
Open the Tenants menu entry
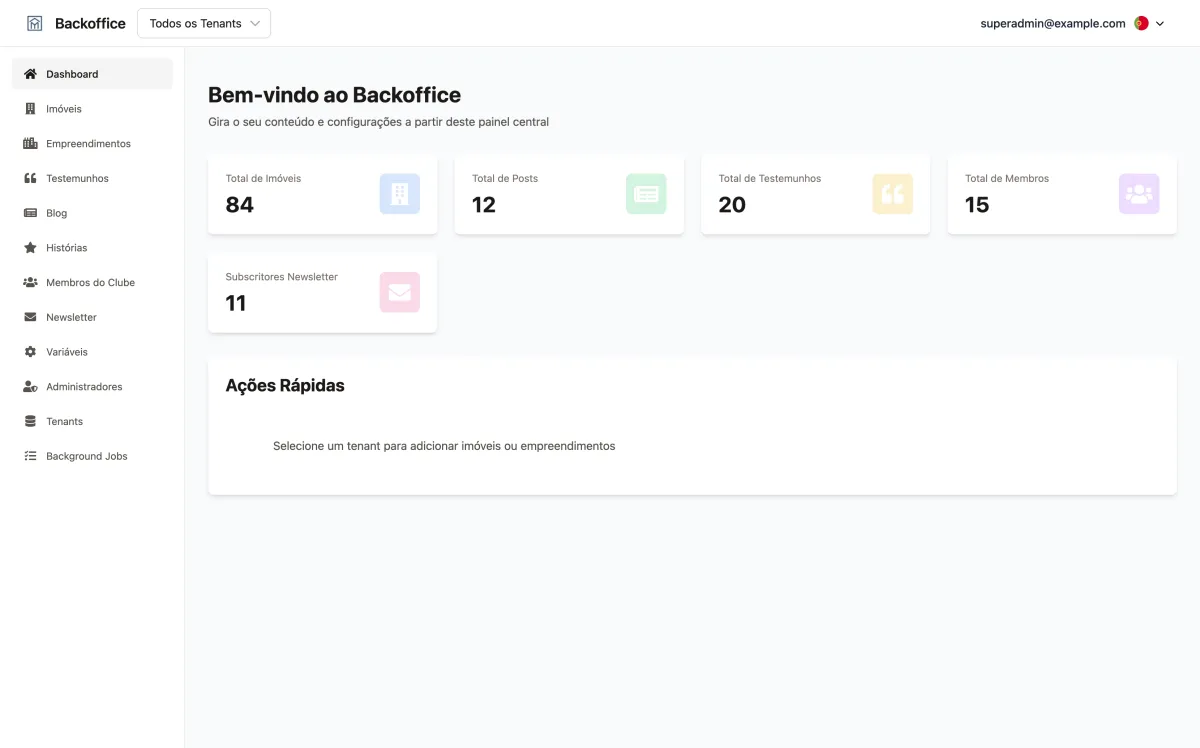click(x=63, y=421)
